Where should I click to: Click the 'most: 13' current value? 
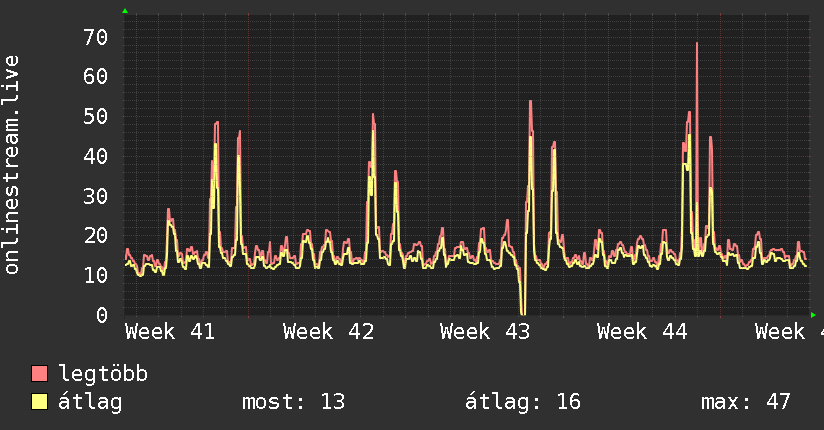(293, 402)
